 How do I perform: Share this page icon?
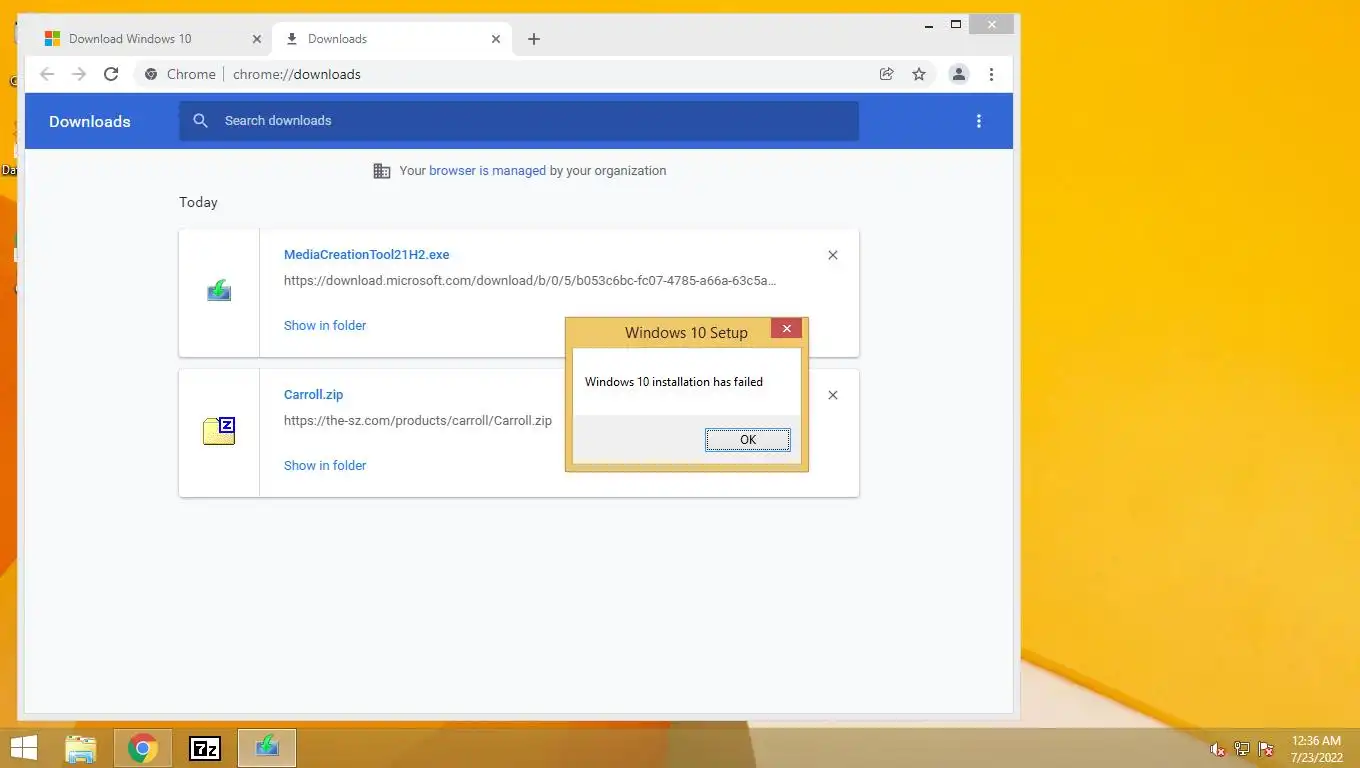(886, 74)
